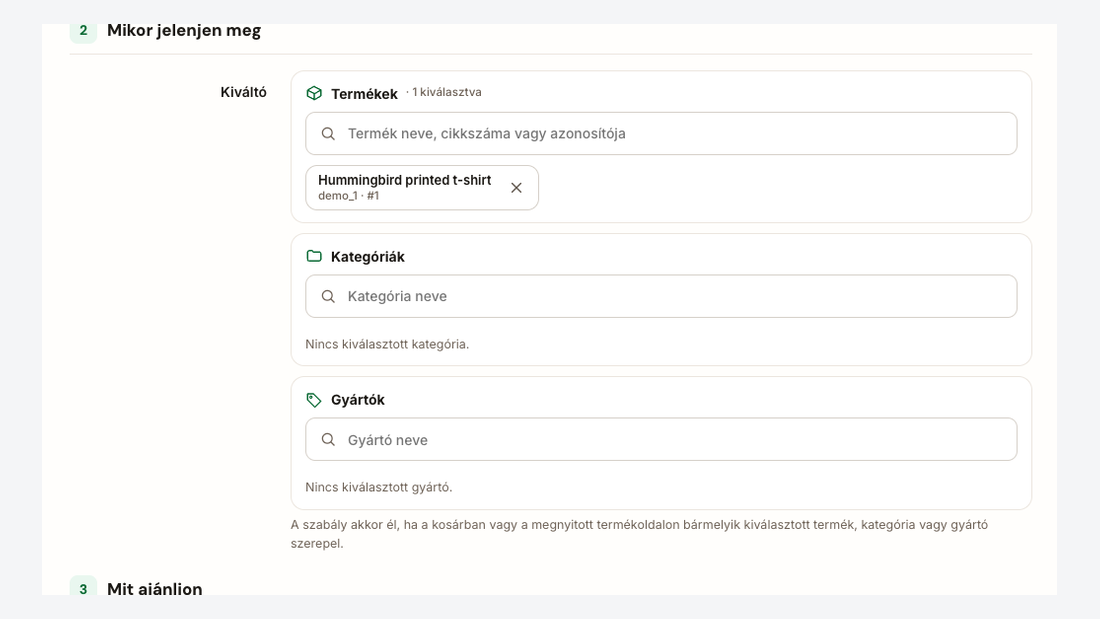Click the 'demo_1 · #1' reference text
The image size is (1100, 619).
pos(349,196)
